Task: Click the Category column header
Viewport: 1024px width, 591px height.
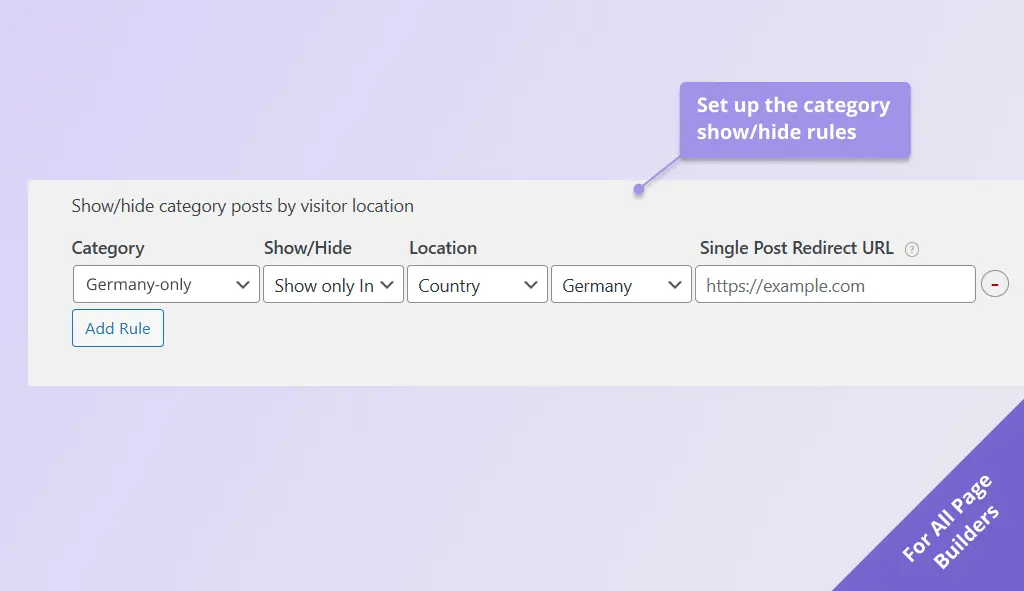Action: coord(107,248)
